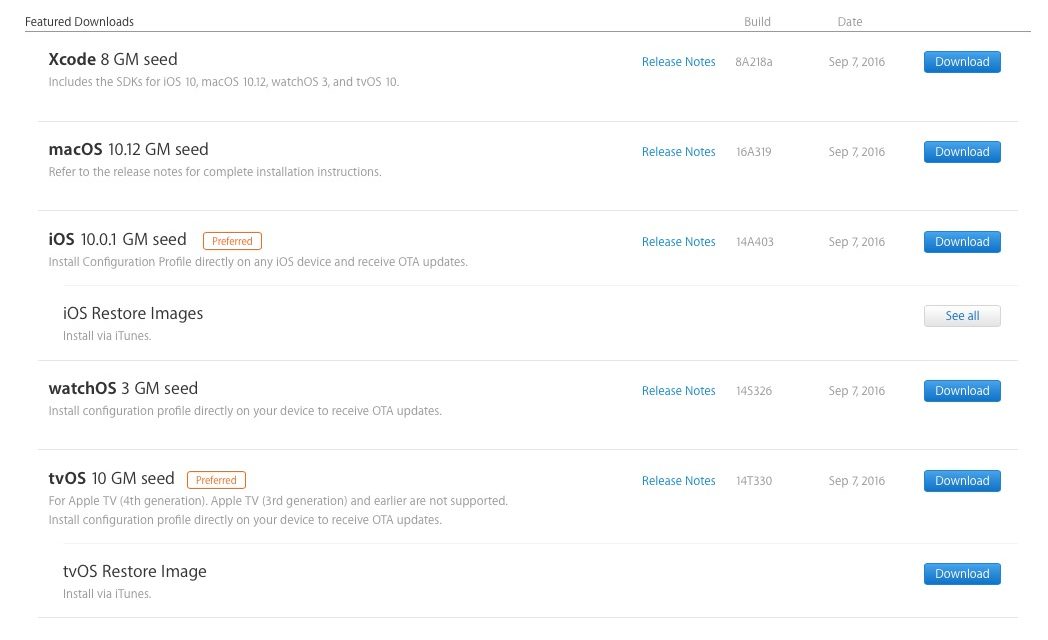
Task: Open macOS 10.12 Release Notes link
Action: (678, 152)
